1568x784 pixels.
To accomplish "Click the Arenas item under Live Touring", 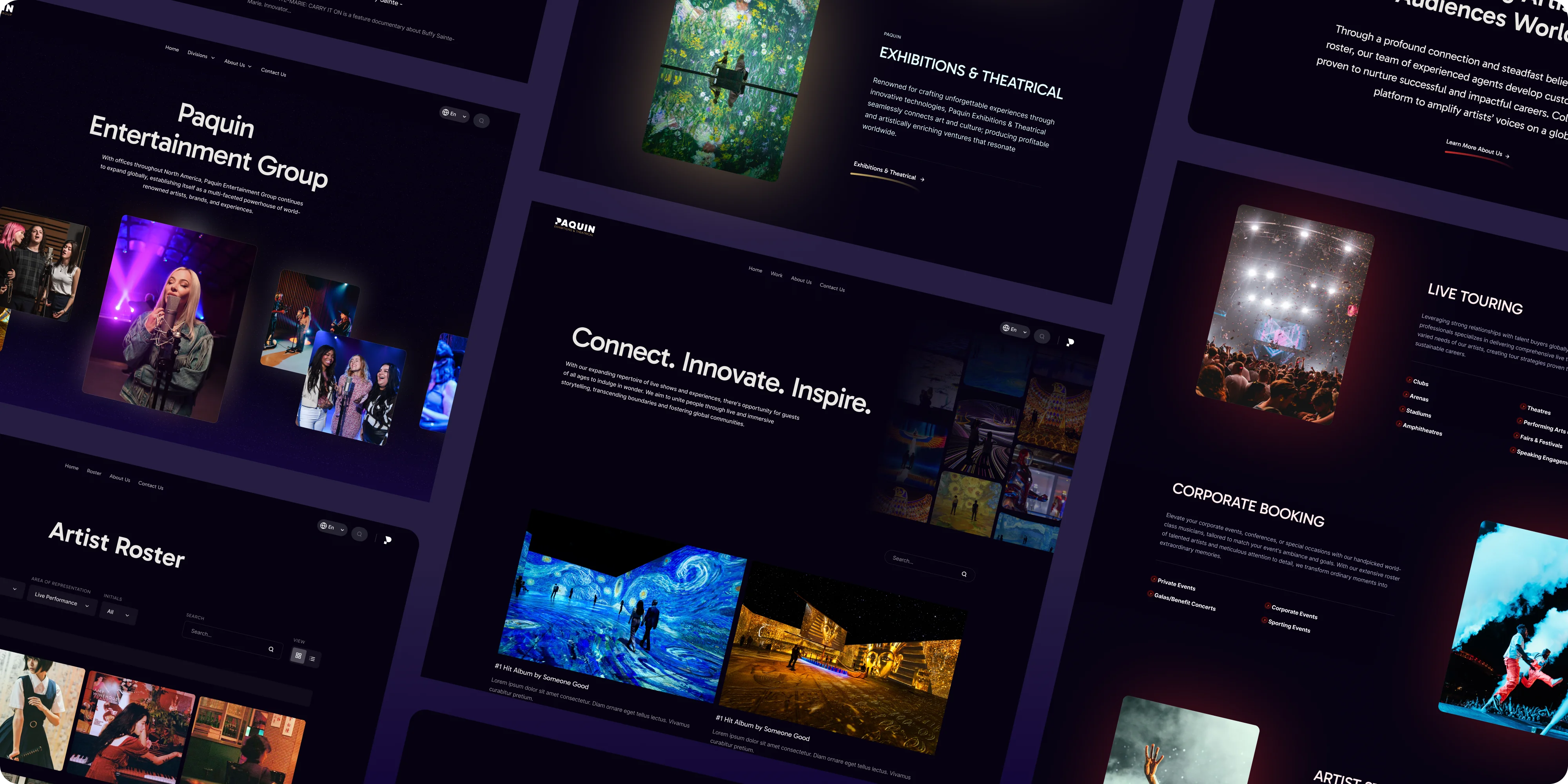I will tap(1415, 397).
